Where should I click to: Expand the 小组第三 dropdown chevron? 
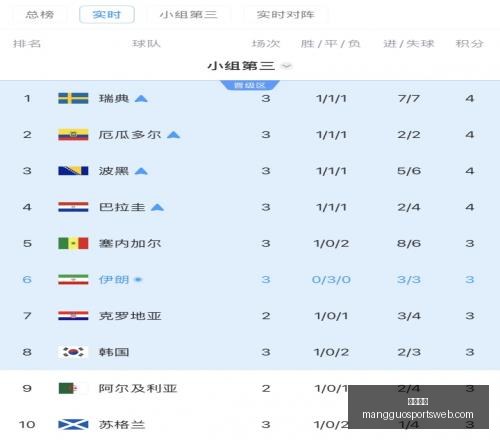click(x=287, y=66)
